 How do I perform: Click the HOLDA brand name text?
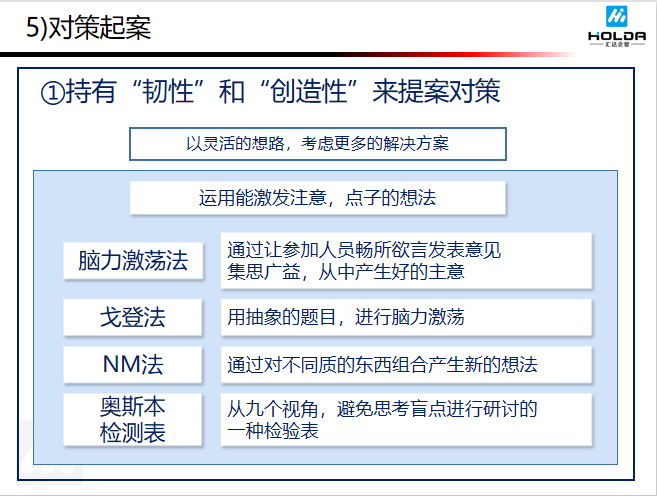(x=617, y=33)
